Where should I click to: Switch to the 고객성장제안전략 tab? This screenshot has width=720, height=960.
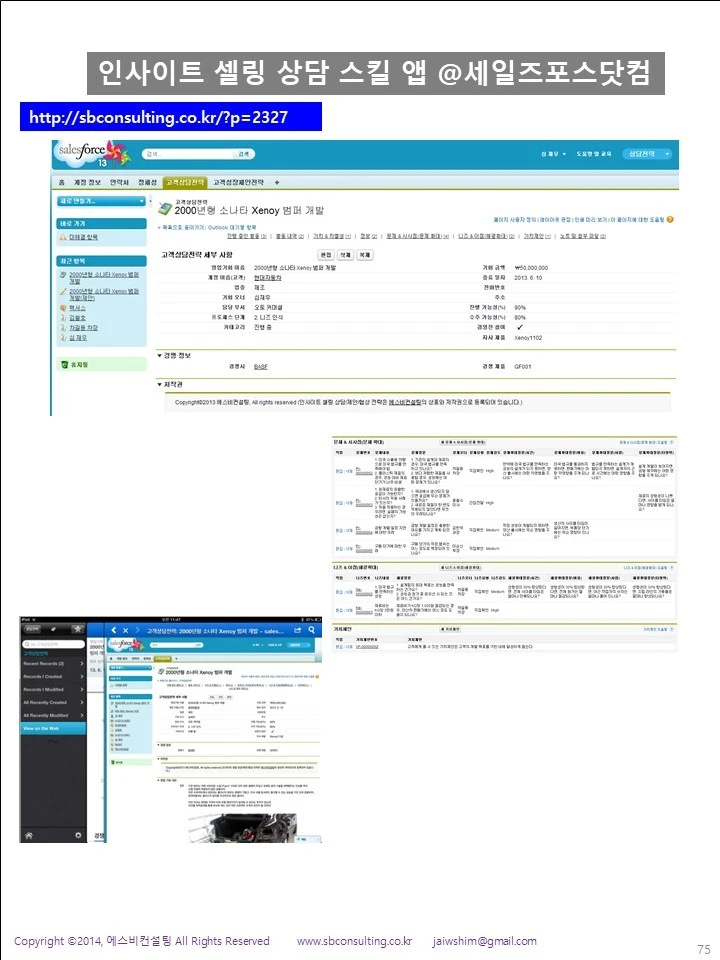click(x=238, y=182)
